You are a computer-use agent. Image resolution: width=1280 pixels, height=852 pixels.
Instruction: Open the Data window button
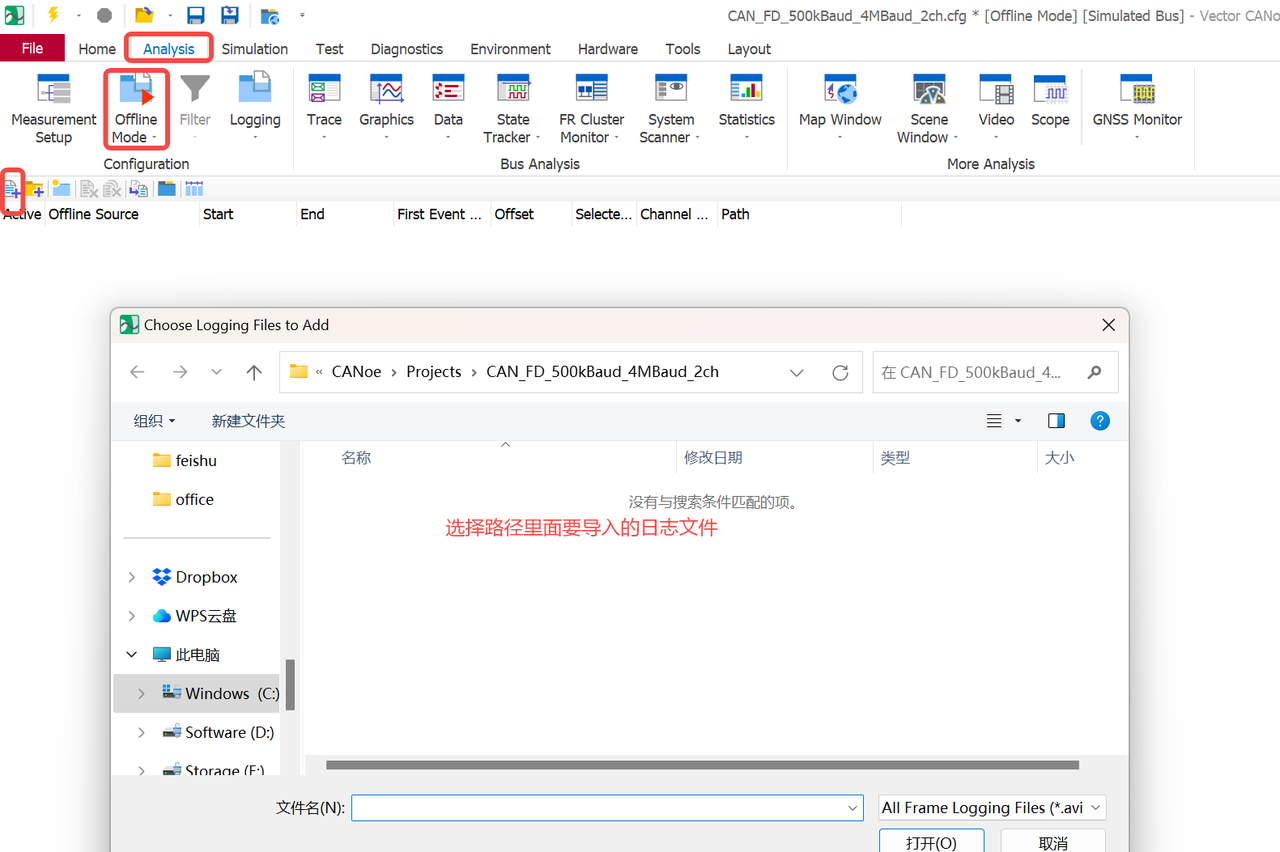448,107
